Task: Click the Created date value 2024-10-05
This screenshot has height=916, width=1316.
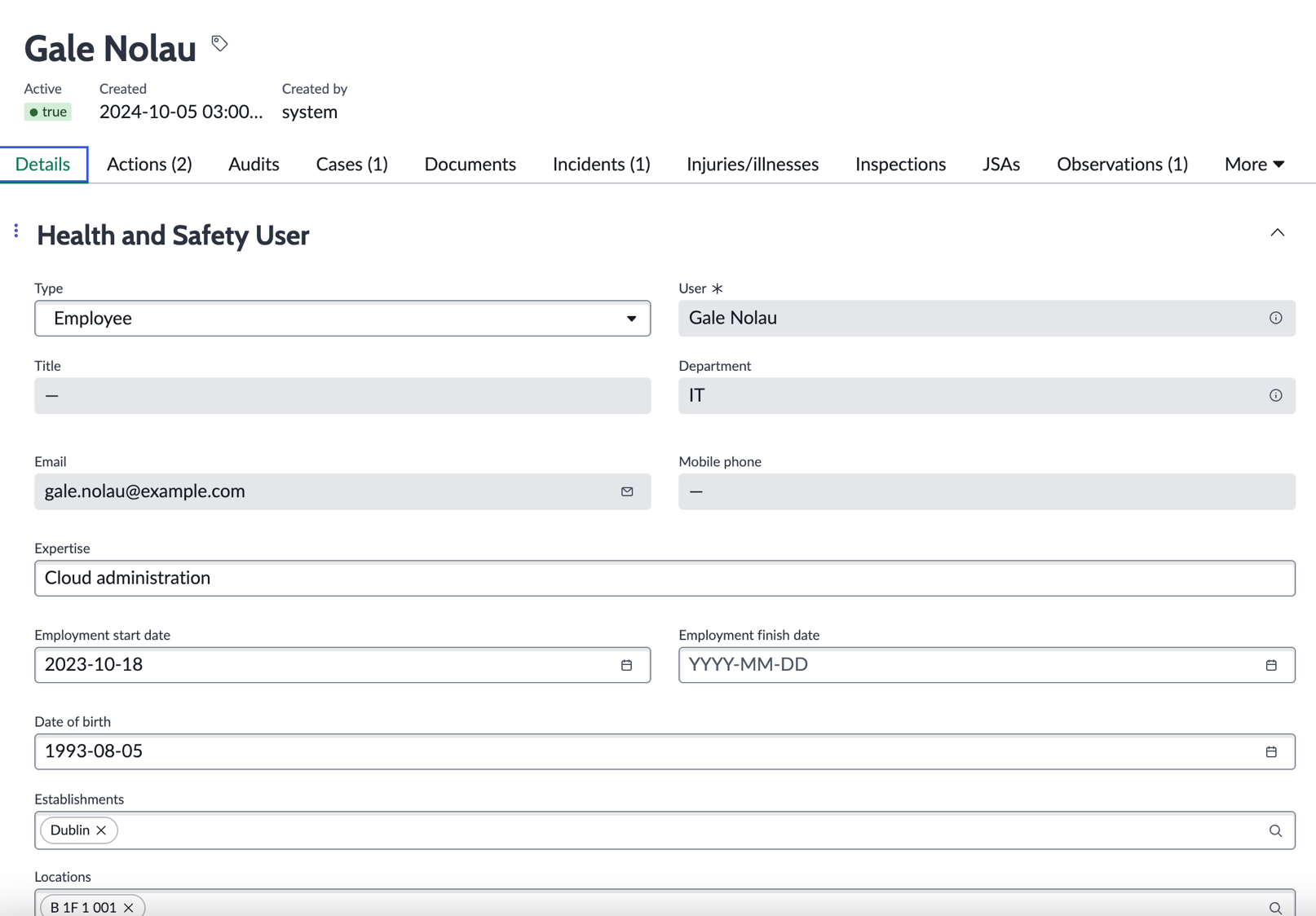Action: [181, 112]
